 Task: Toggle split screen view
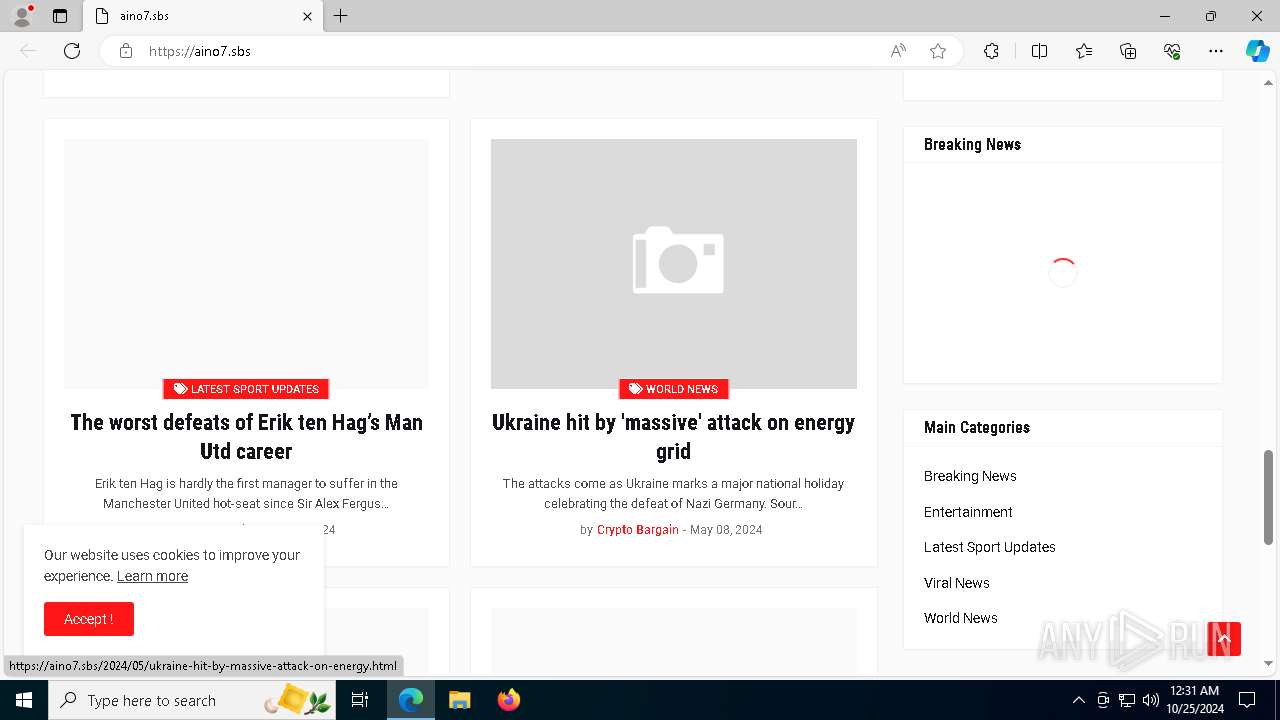pos(1039,51)
